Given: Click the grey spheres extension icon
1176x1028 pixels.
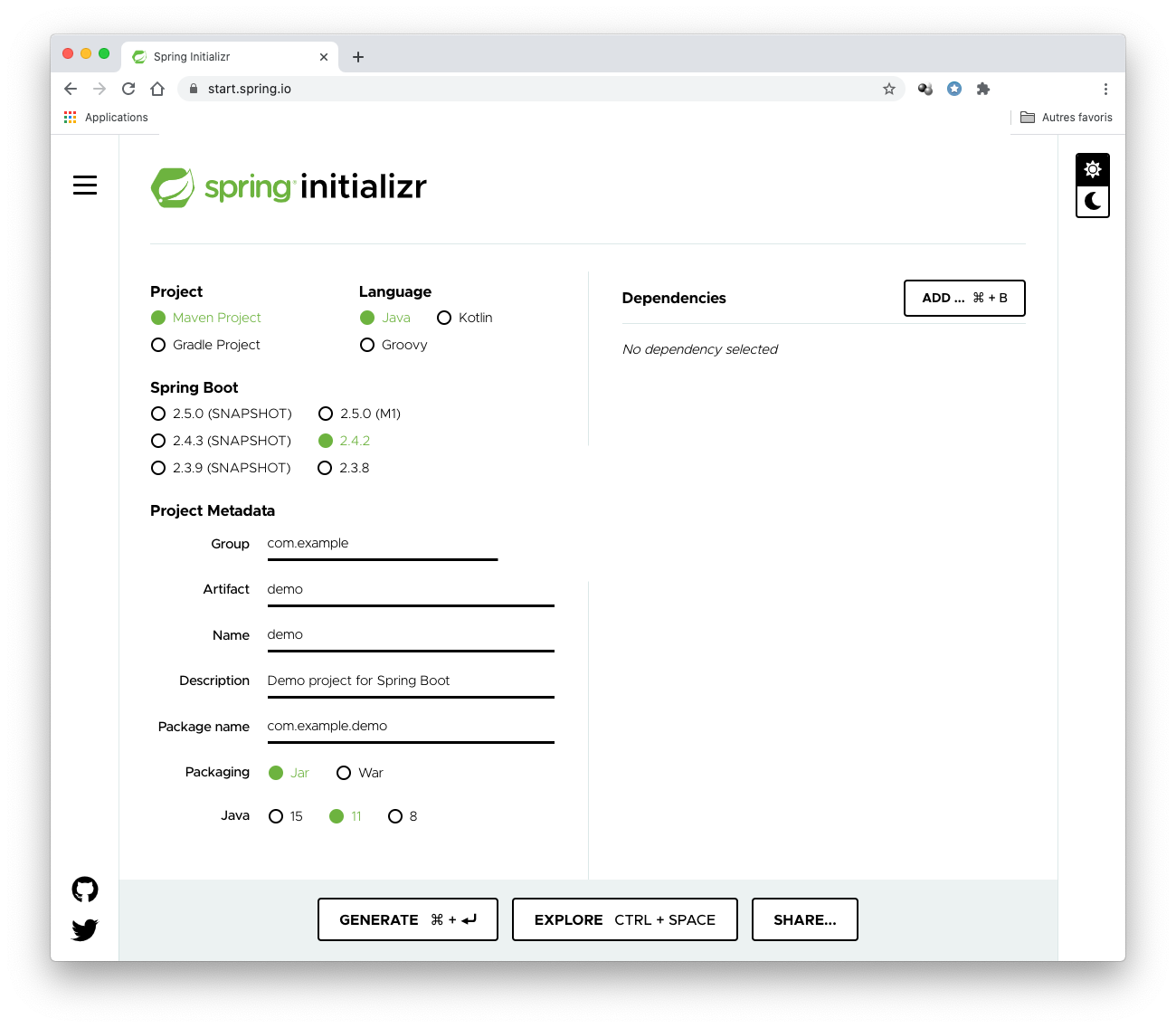Looking at the screenshot, I should coord(925,89).
